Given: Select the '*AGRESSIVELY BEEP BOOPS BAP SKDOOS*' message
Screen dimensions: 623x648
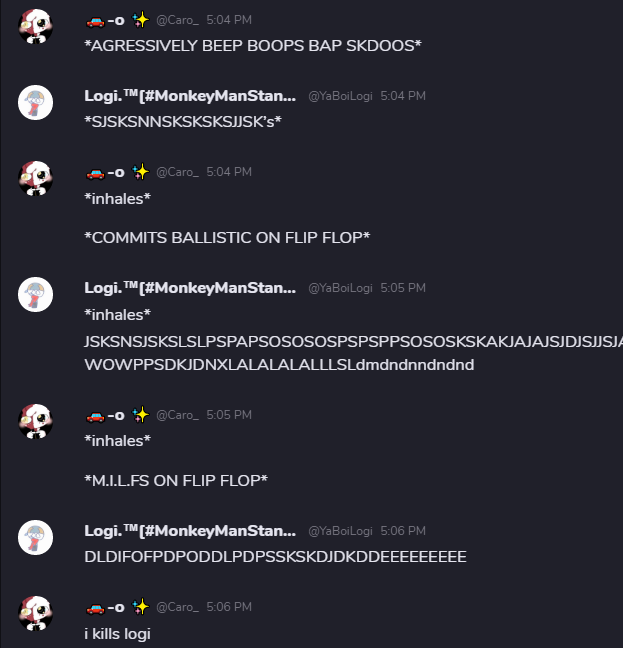Looking at the screenshot, I should point(253,45).
